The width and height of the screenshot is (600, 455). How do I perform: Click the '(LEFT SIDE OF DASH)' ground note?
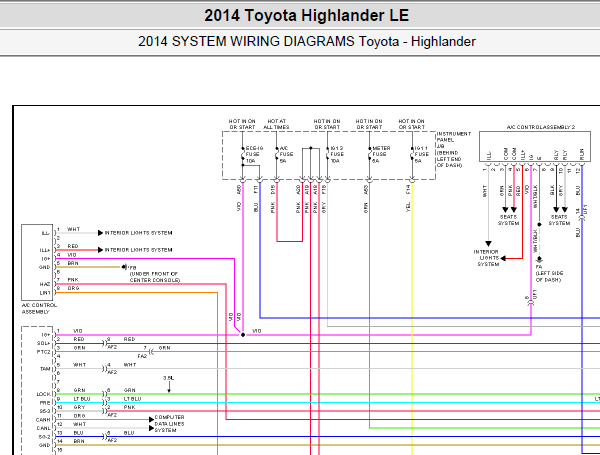(548, 276)
